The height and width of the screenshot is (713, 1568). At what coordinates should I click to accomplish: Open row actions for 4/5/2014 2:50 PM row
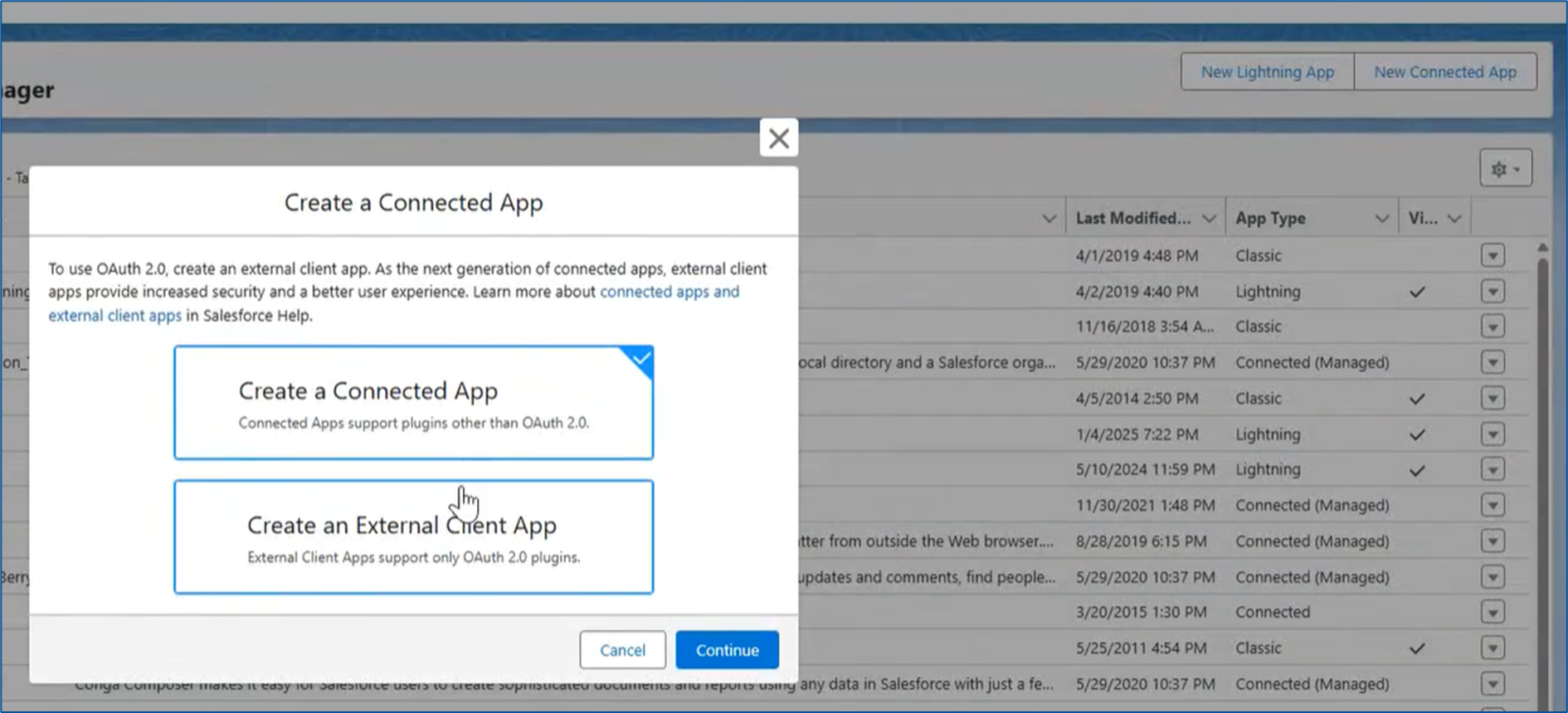coord(1493,399)
